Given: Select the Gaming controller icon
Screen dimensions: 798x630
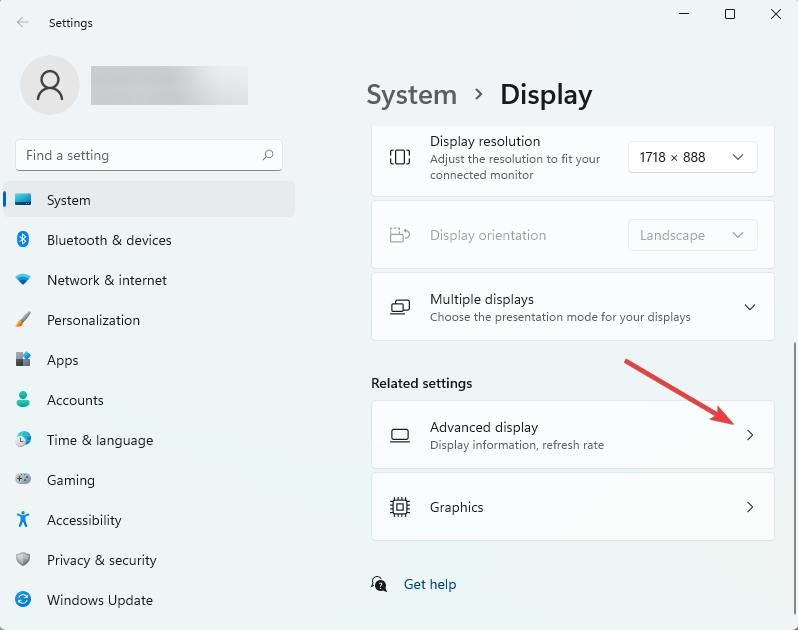Looking at the screenshot, I should [x=23, y=479].
